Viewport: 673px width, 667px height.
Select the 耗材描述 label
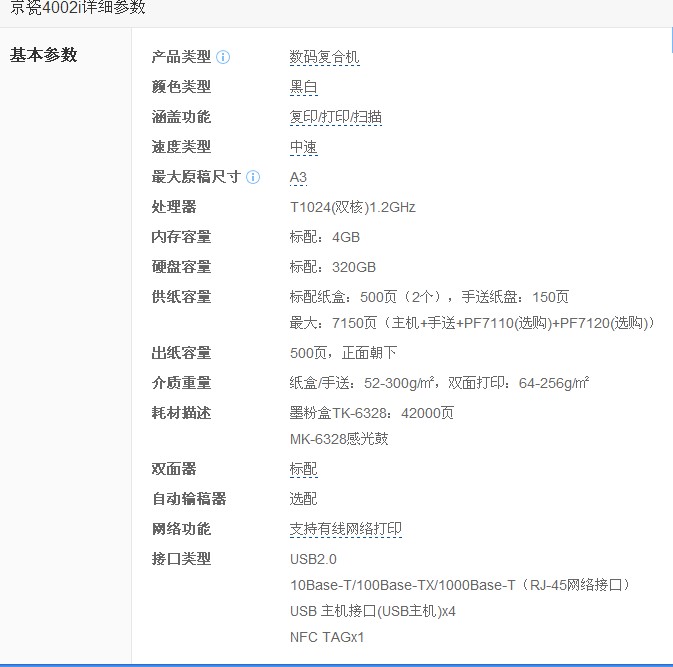(x=181, y=413)
